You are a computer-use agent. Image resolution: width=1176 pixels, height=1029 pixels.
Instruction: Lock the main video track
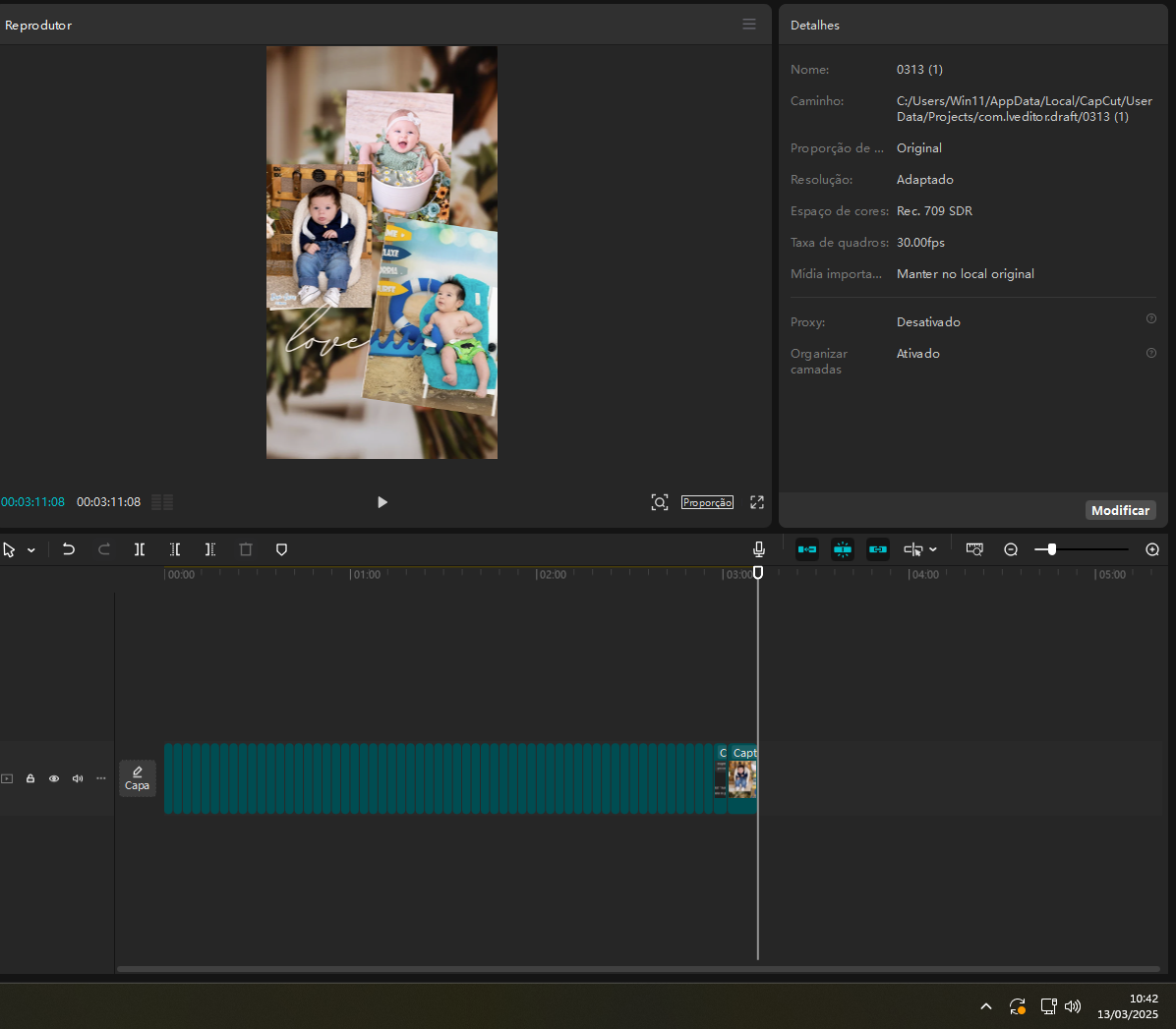click(x=30, y=778)
